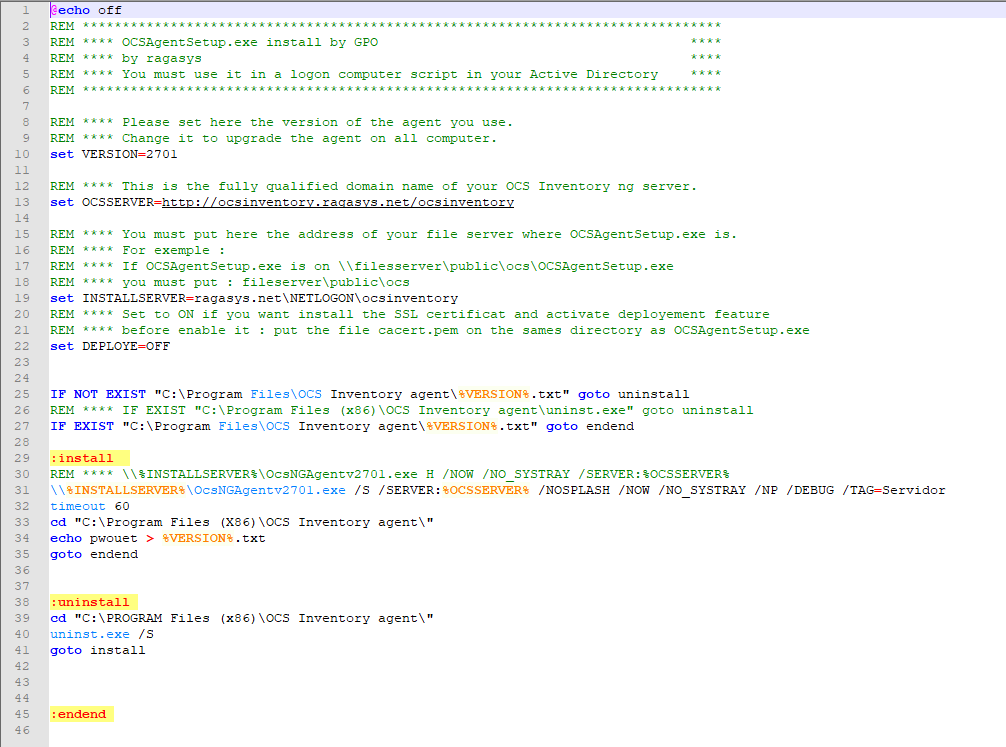Select the highlighted :endend label

[x=80, y=714]
